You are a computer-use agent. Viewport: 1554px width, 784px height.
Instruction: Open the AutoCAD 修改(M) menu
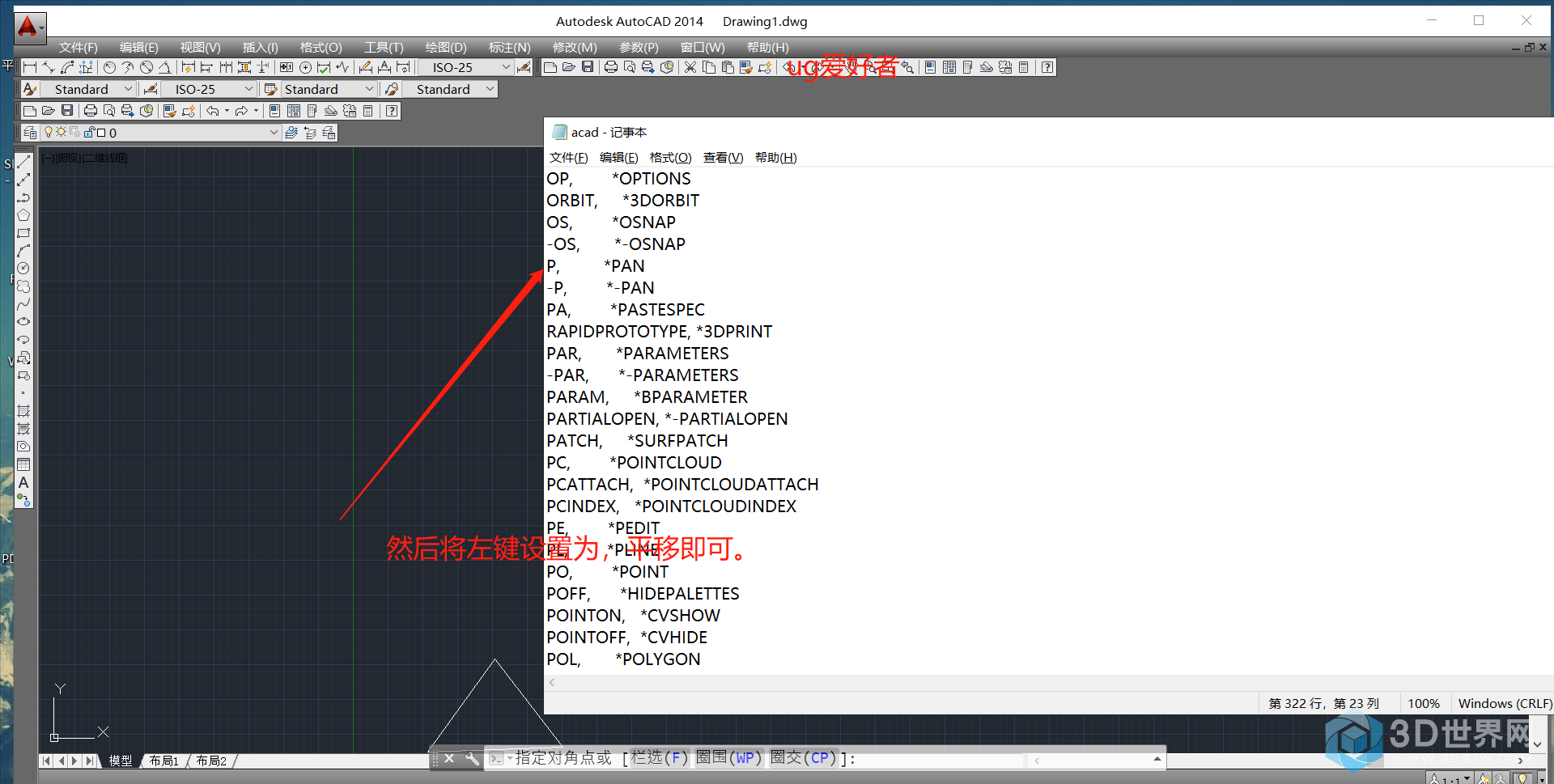click(575, 48)
